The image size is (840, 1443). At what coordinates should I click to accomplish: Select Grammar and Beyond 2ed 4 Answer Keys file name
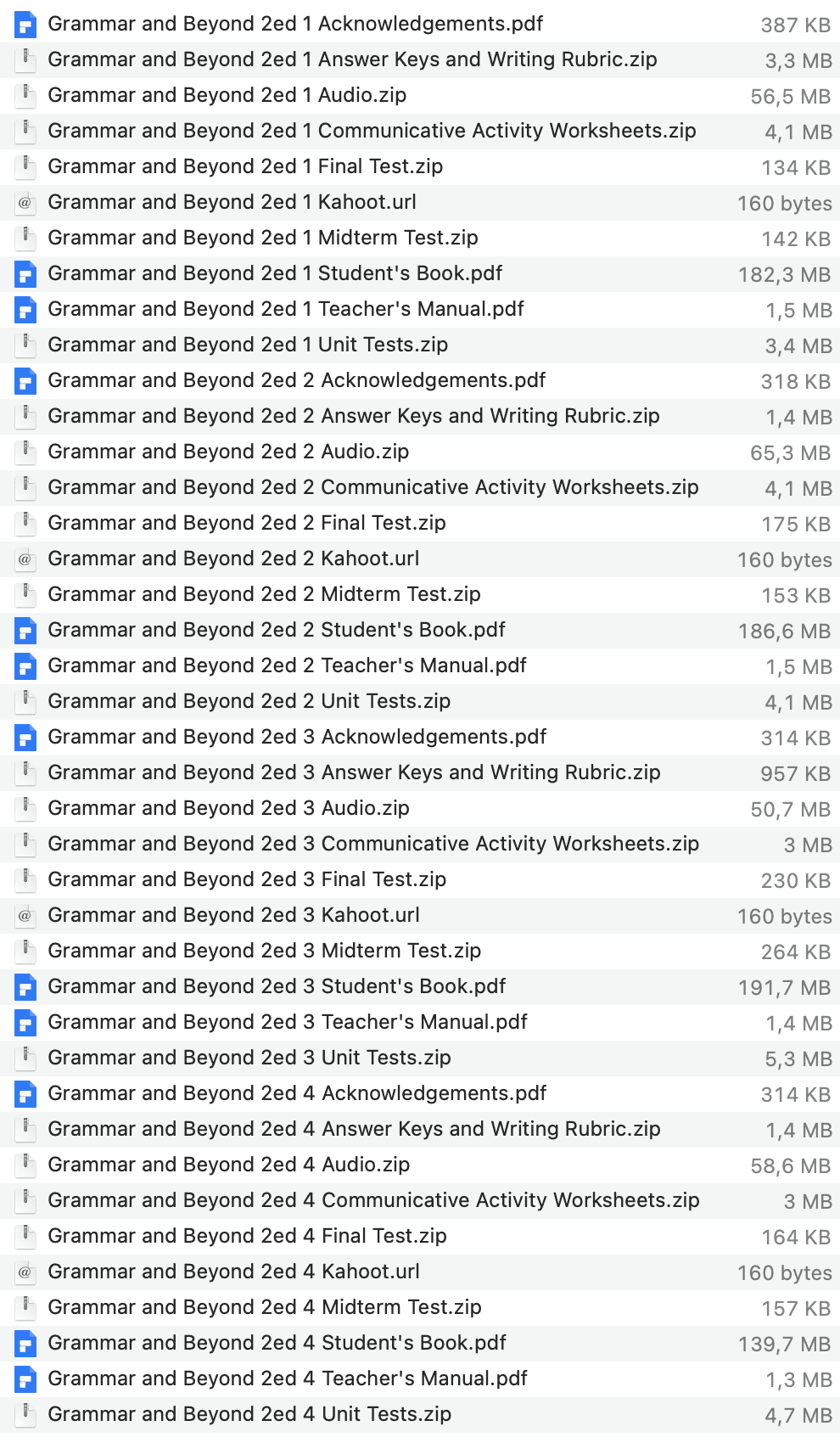tap(354, 1129)
